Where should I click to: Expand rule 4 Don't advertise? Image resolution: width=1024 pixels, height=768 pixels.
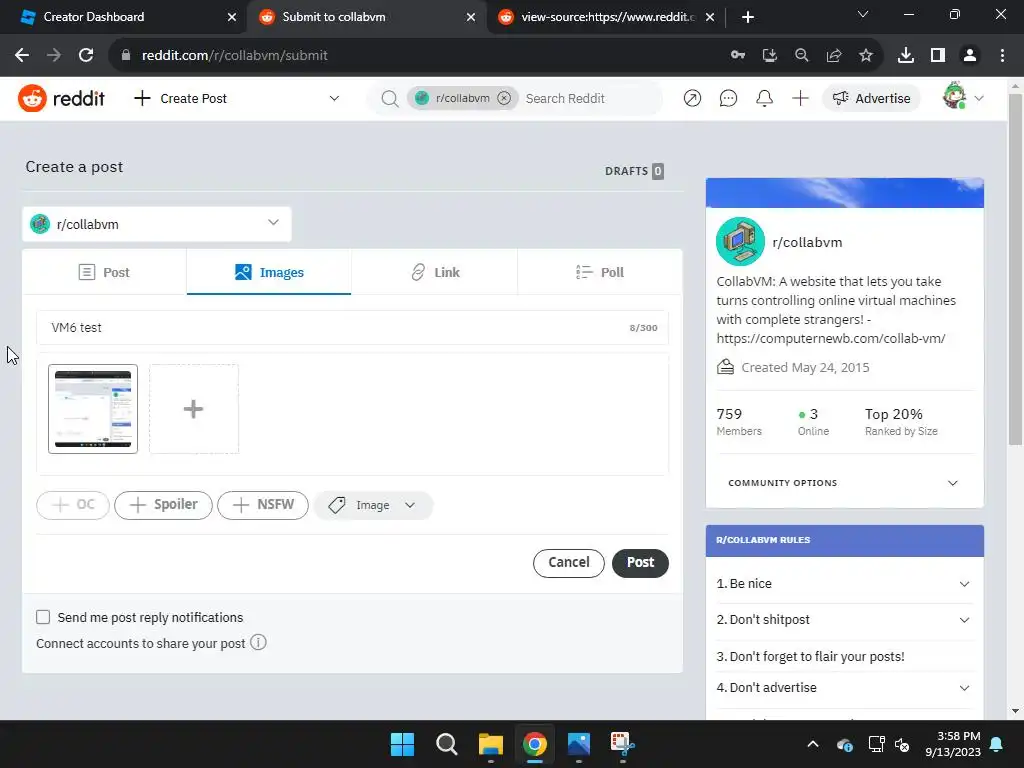(844, 688)
